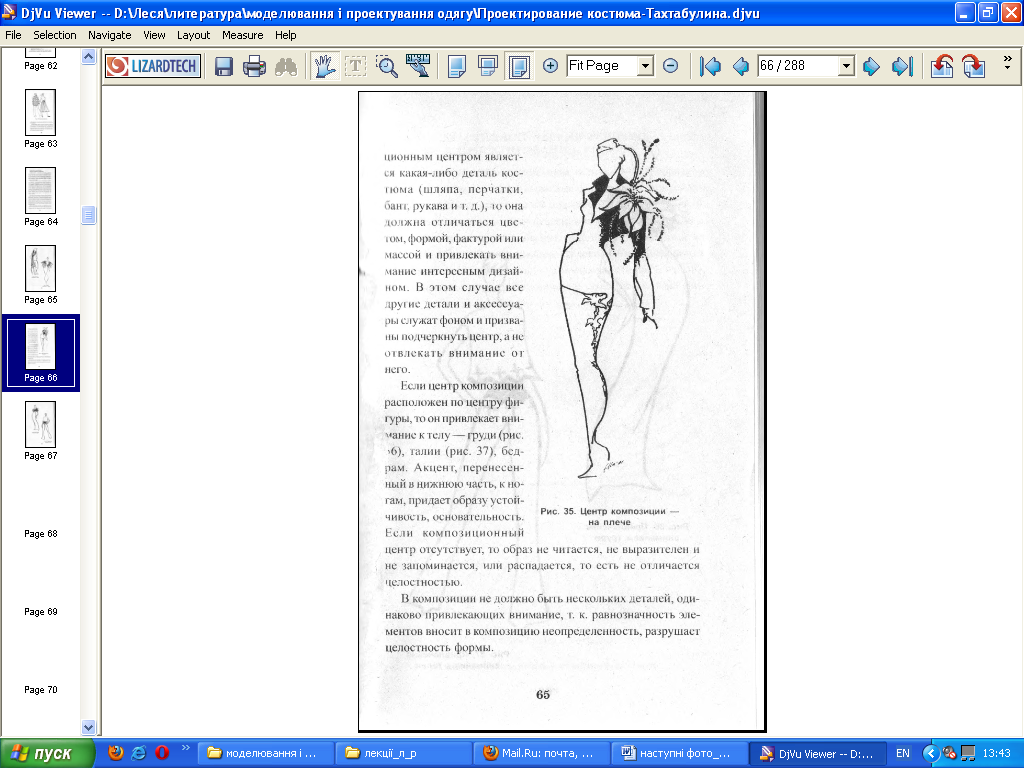Open the Measure menu

242,35
